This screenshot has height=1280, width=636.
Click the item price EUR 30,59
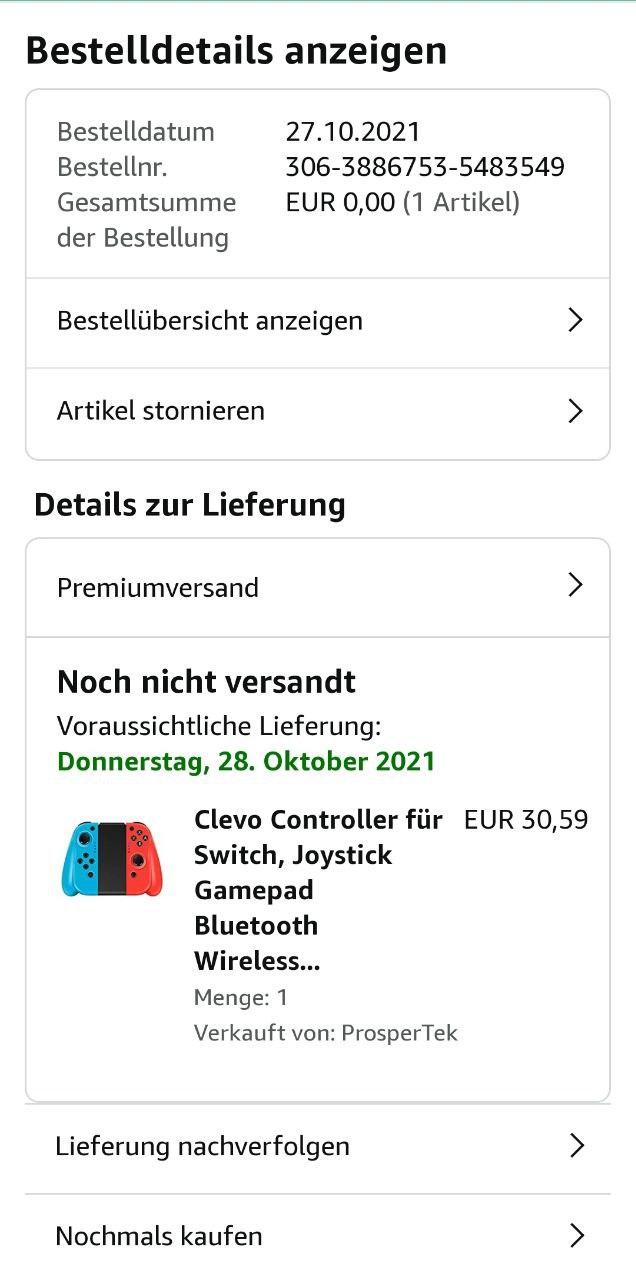point(526,821)
